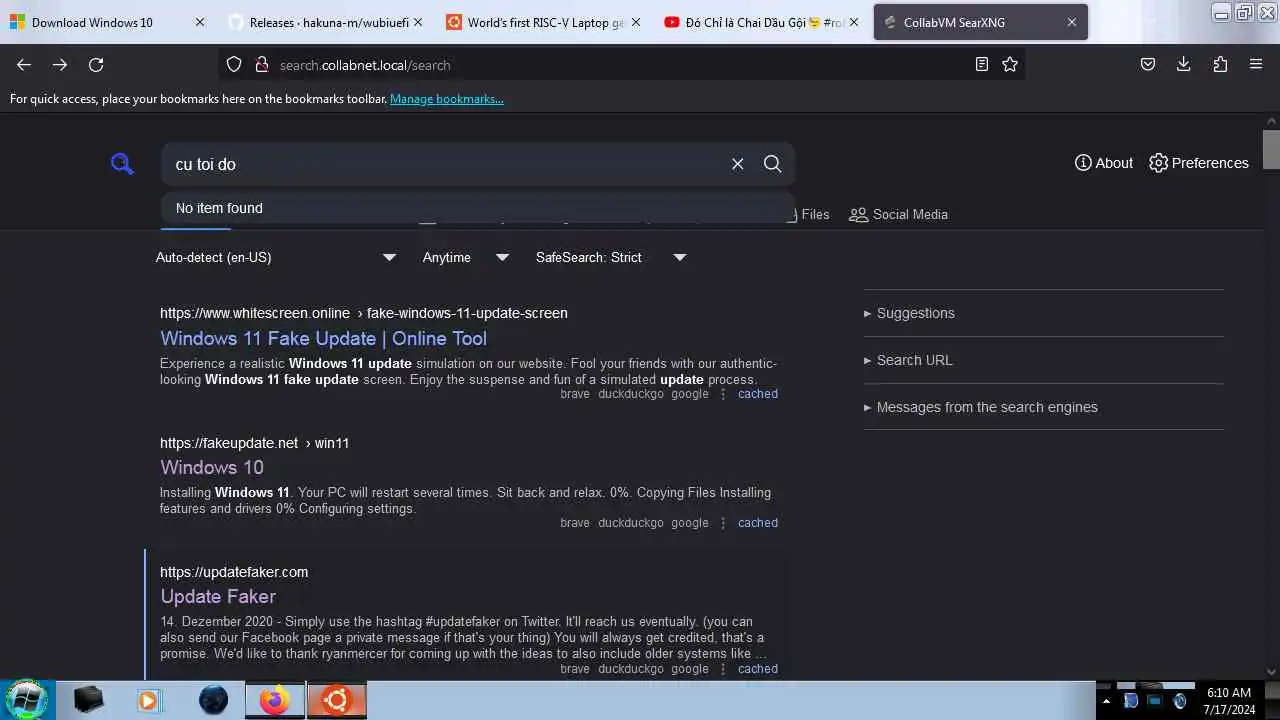
Task: Click the Ubuntu taskbar icon
Action: tap(336, 700)
